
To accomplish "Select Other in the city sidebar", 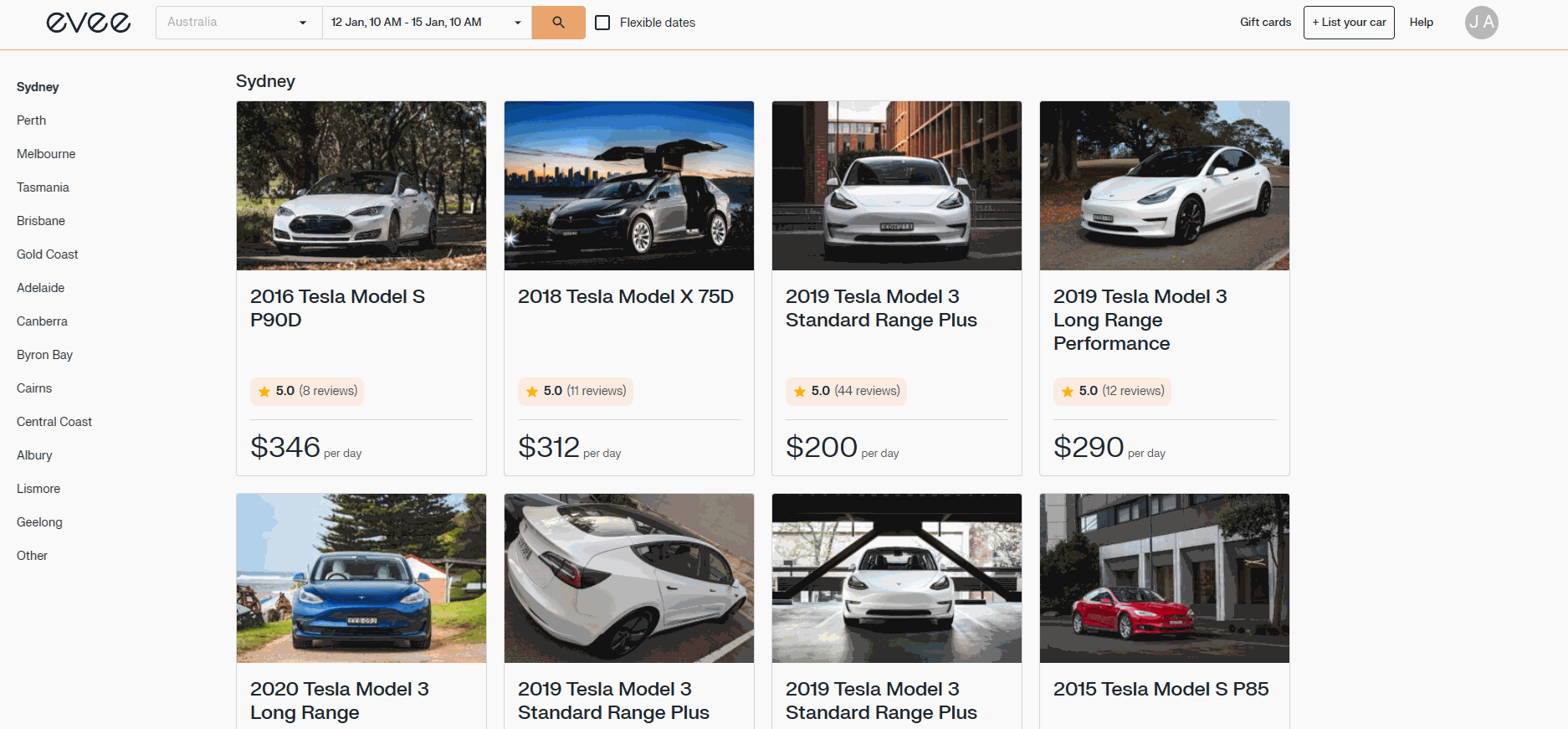I will tap(33, 556).
